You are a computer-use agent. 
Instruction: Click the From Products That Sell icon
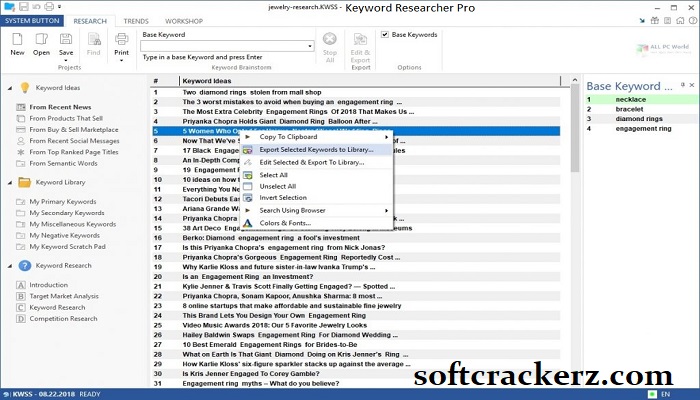tap(21, 118)
